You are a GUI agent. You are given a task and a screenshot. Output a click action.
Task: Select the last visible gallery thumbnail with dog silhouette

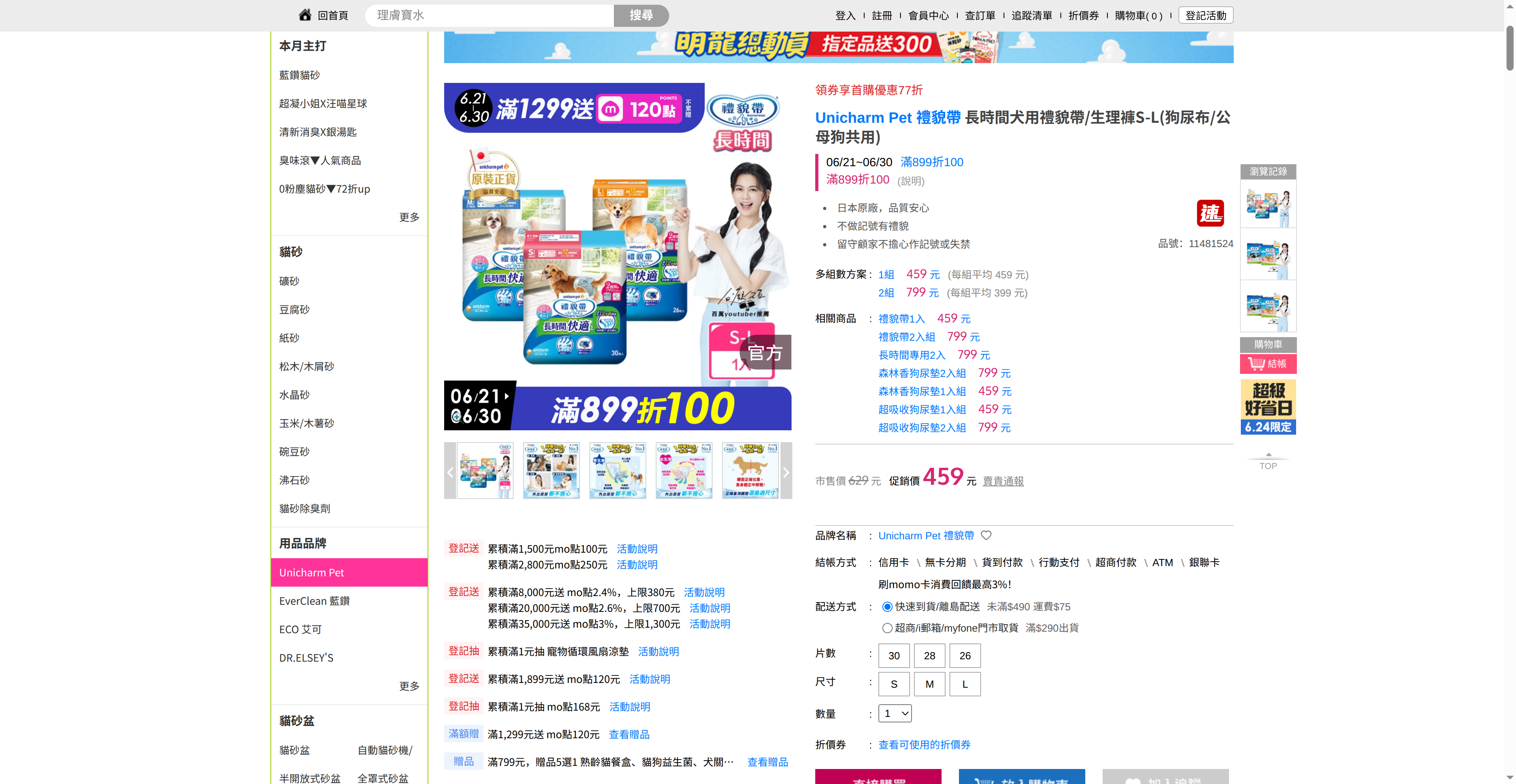tap(750, 471)
